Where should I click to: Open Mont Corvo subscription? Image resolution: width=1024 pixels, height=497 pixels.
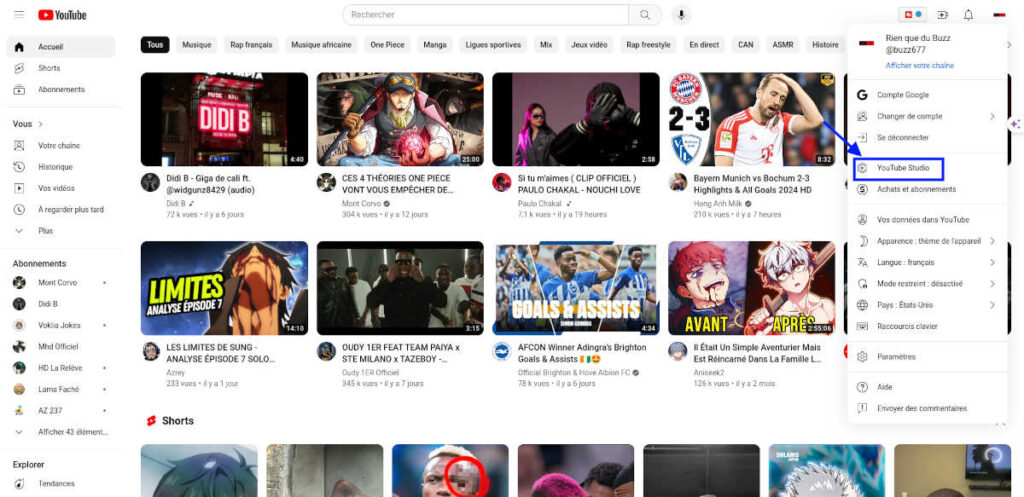point(61,283)
